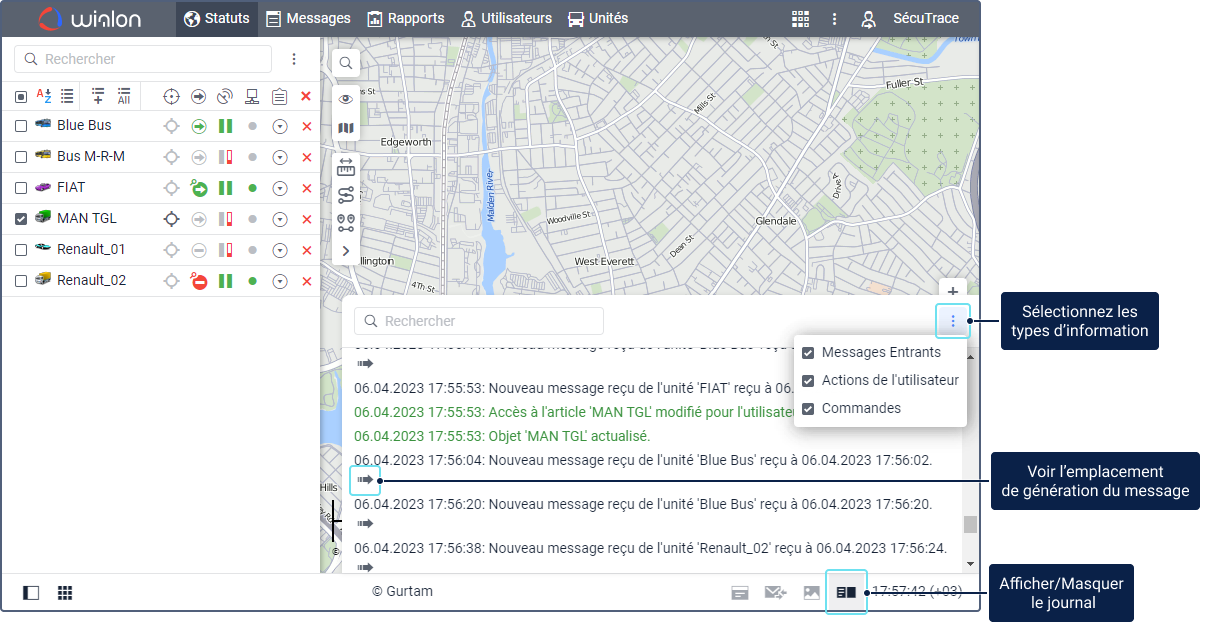The height and width of the screenshot is (624, 1221).
Task: Click the zoom in plus button on map
Action: (x=953, y=291)
